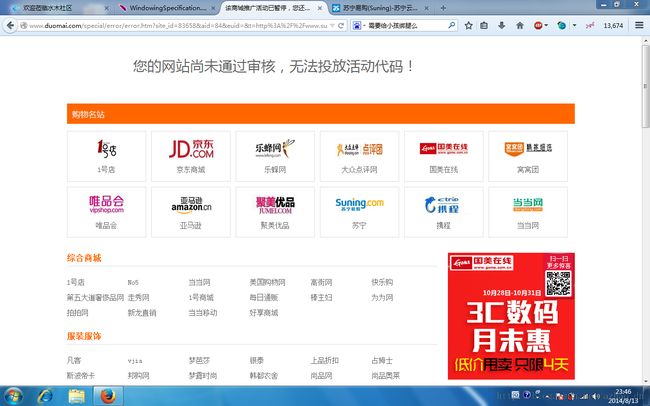Open the Firefox hamburger menu
650x406 pixels.
[x=639, y=26]
